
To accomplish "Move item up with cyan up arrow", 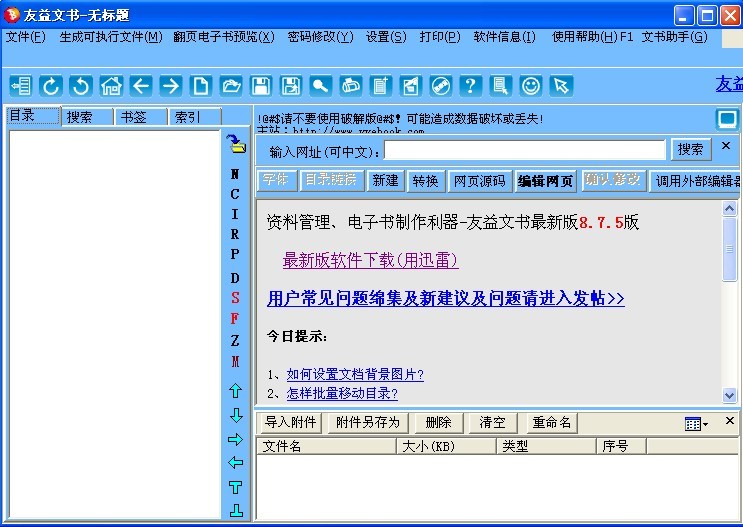I will (236, 391).
